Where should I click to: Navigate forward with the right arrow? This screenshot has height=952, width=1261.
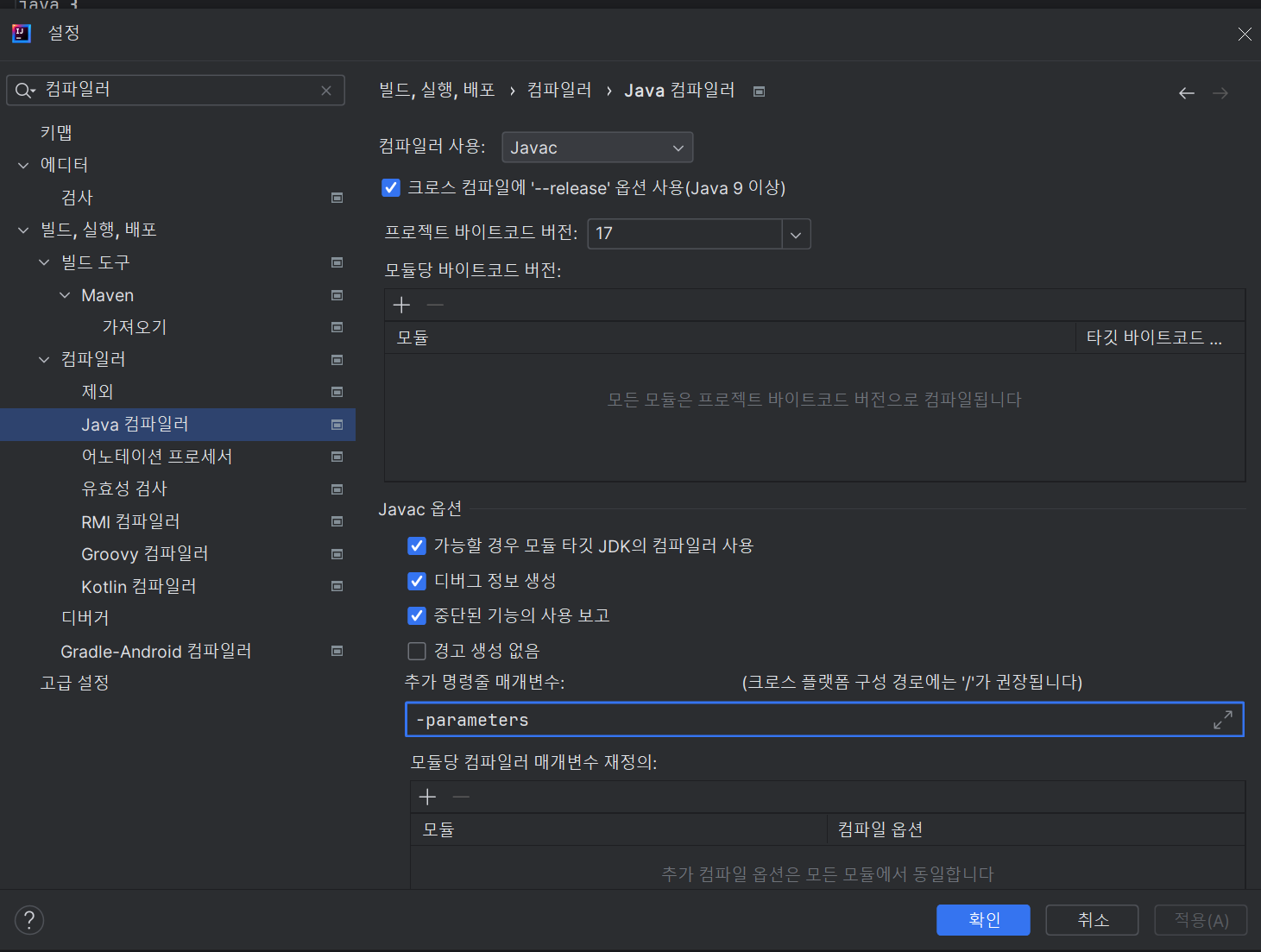coord(1220,93)
